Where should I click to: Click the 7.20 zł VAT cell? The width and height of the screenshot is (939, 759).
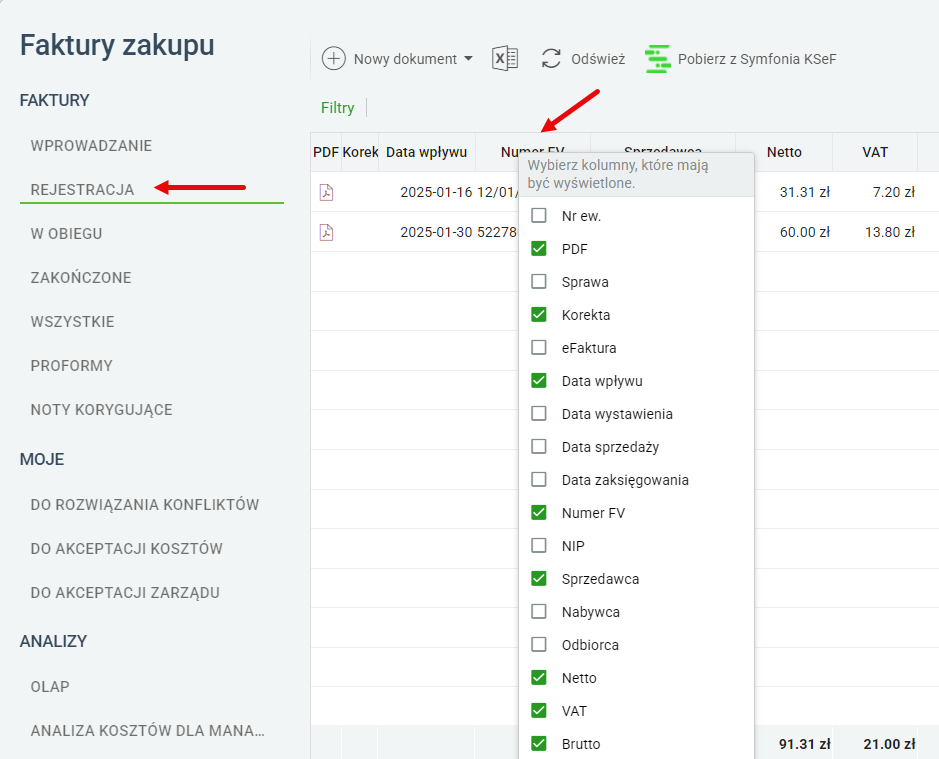(893, 192)
